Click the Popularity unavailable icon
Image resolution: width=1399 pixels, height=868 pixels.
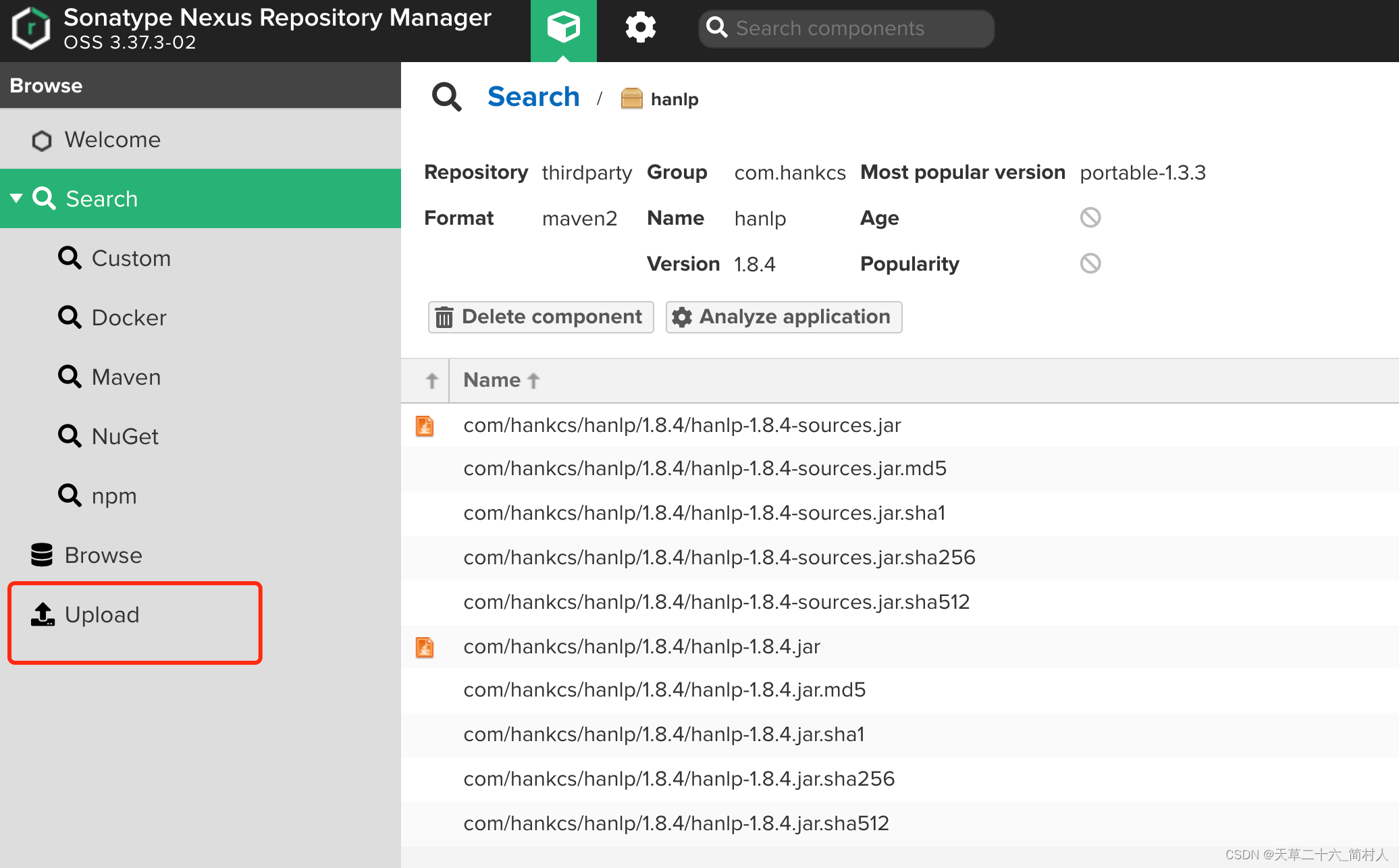(x=1090, y=263)
